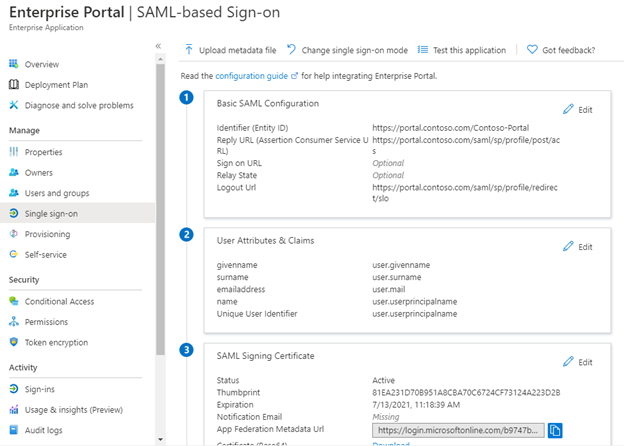The width and height of the screenshot is (624, 446).
Task: Click the Identifier (Entity ID) URL value
Action: (450, 128)
